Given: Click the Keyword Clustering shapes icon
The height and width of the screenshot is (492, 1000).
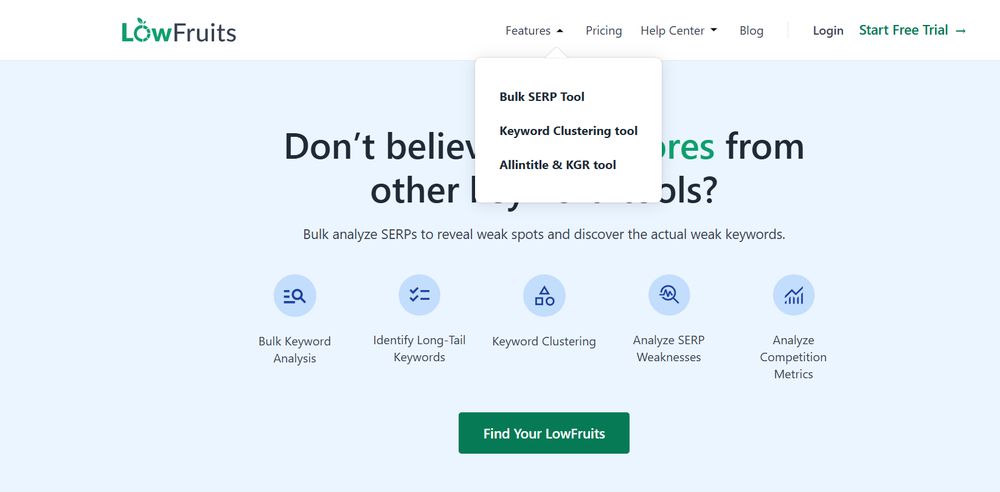Looking at the screenshot, I should tap(544, 295).
